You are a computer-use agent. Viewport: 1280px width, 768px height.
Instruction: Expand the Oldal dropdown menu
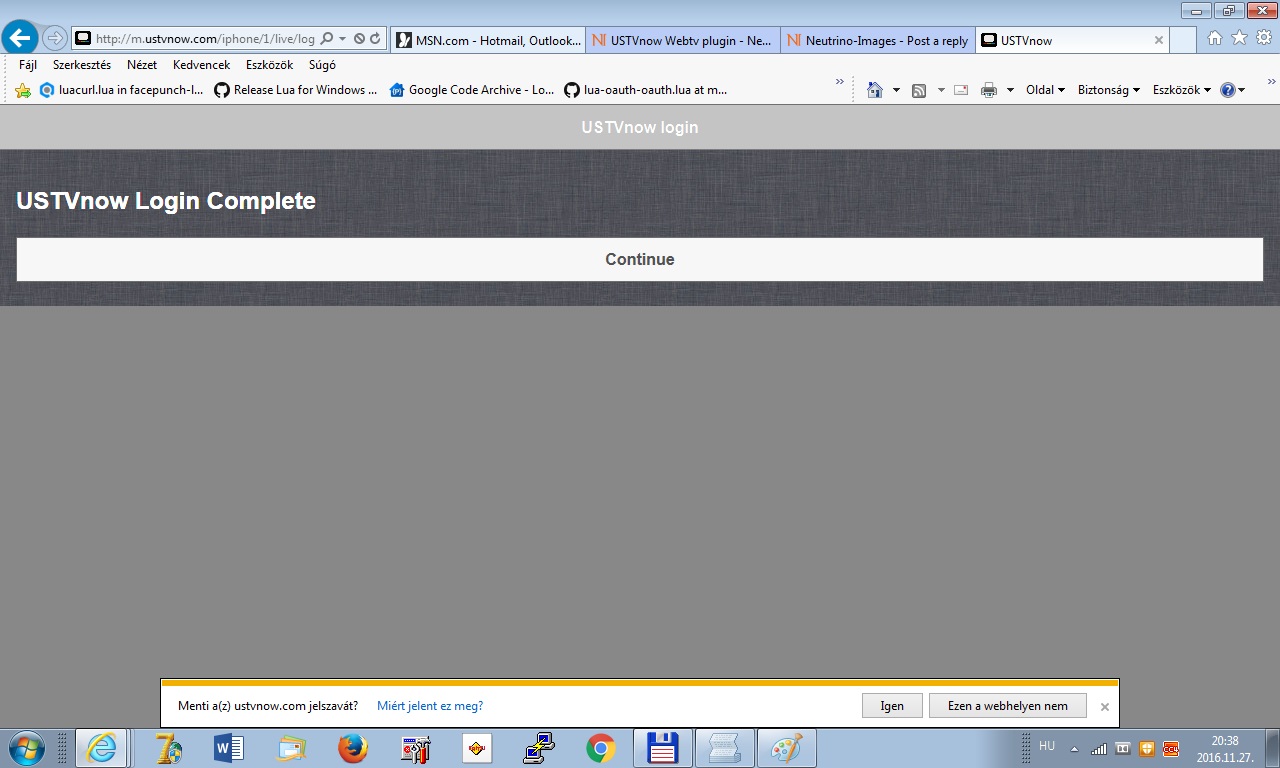pyautogui.click(x=1045, y=90)
